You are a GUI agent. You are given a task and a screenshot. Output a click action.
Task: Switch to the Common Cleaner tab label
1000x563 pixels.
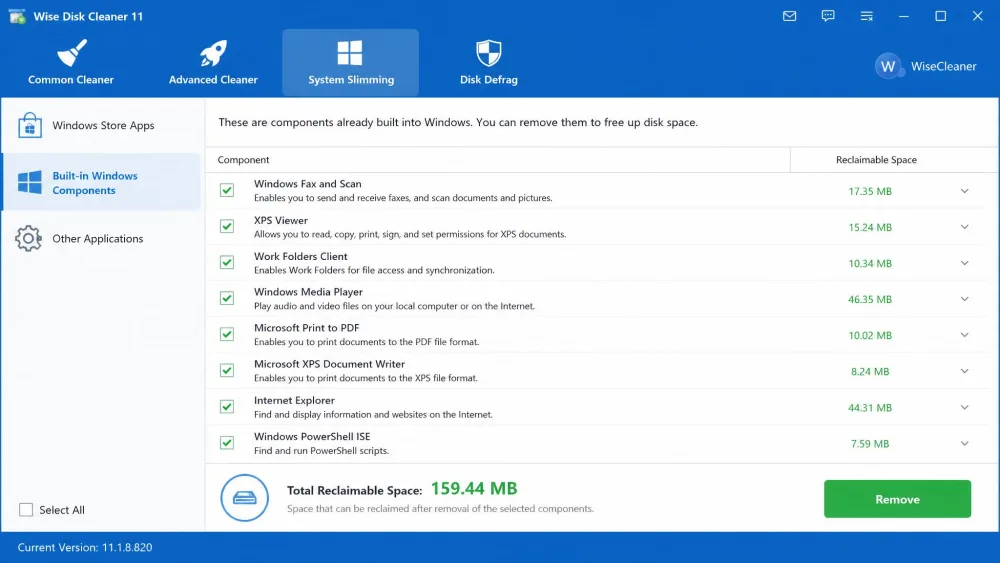click(x=71, y=80)
